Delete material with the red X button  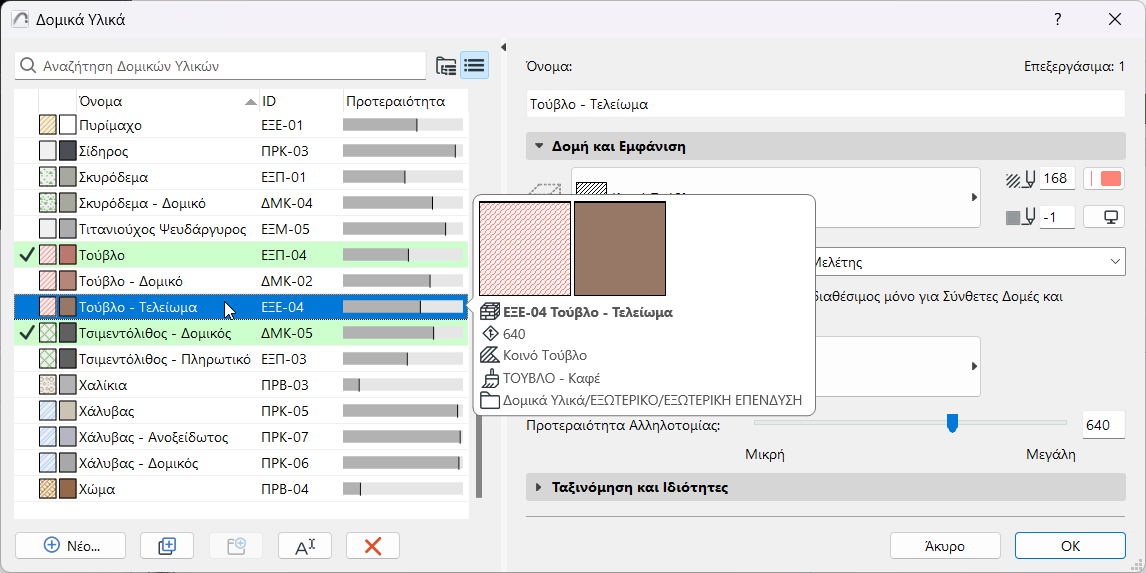373,545
